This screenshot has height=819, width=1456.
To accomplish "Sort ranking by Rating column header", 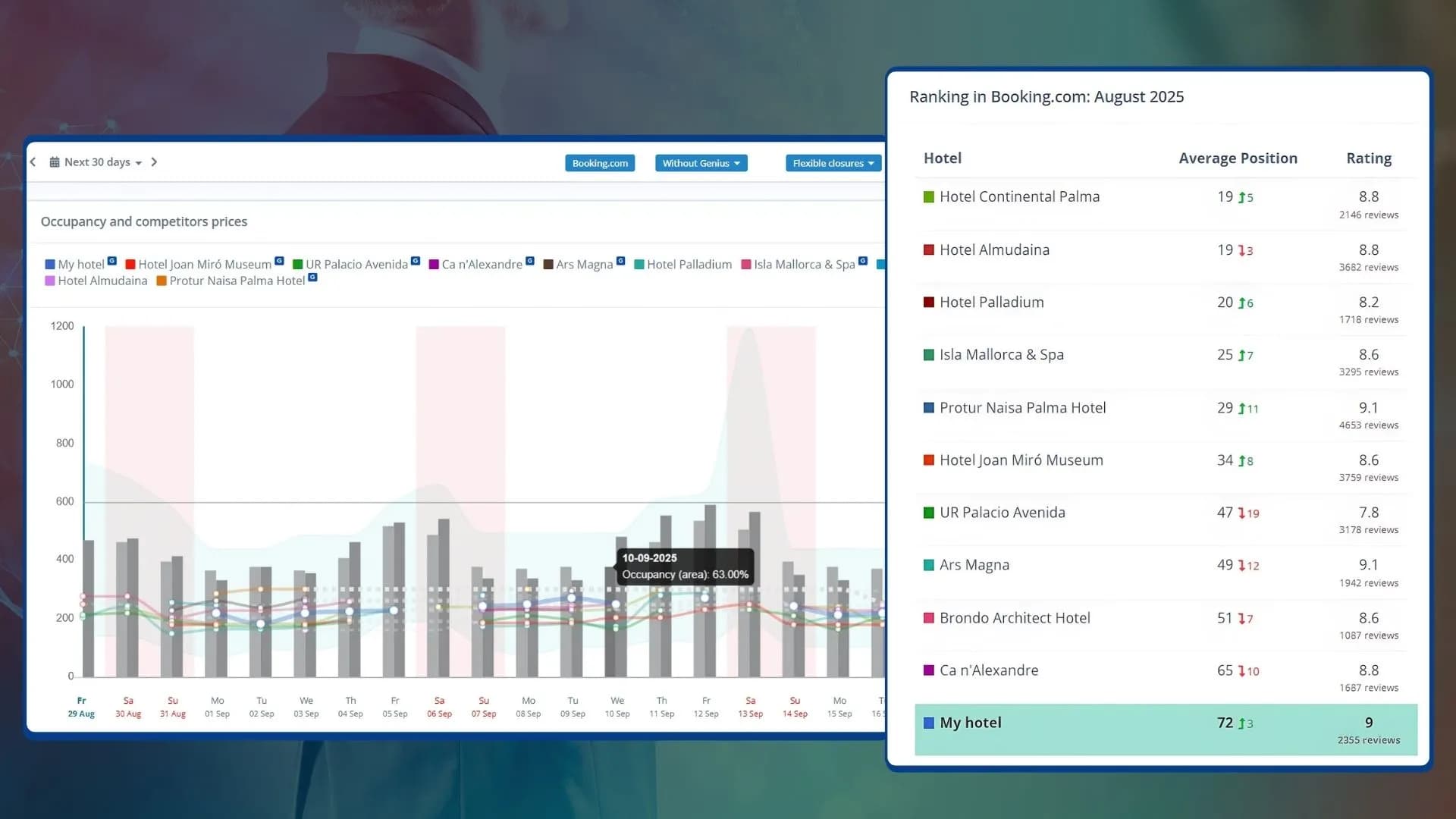I will click(x=1368, y=158).
